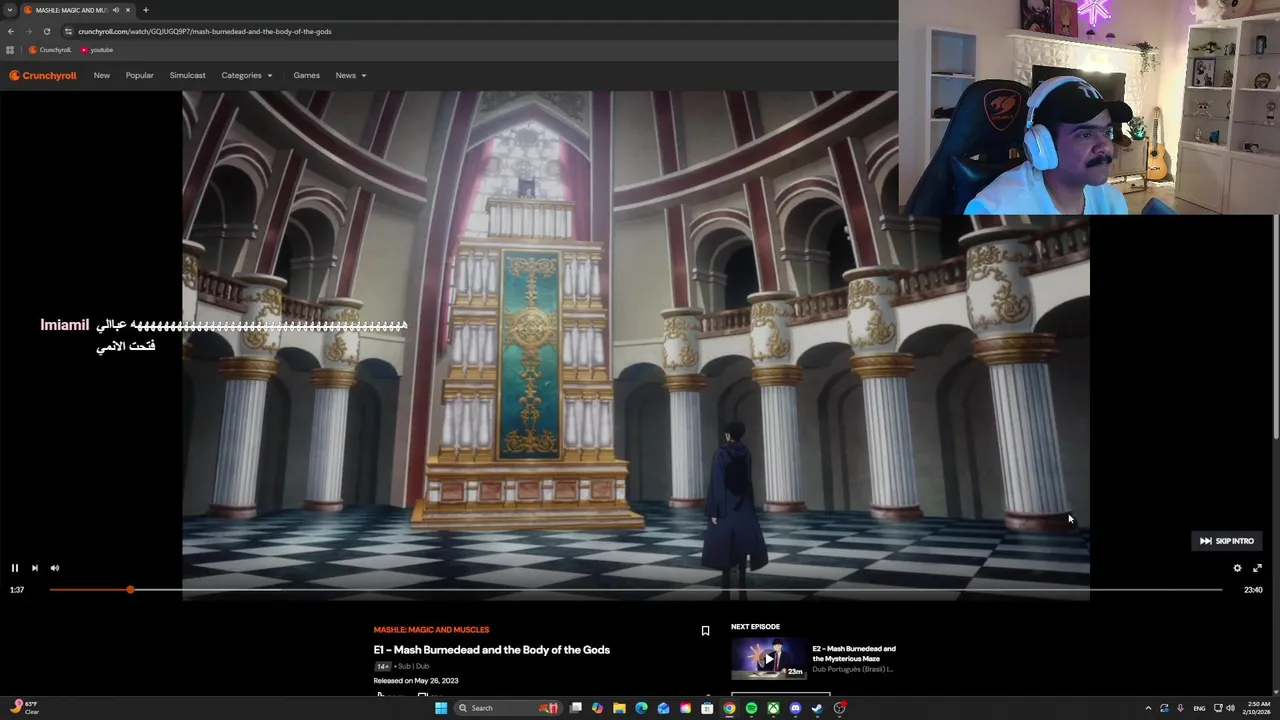Switch to Google Chrome on the taskbar
The width and height of the screenshot is (1280, 720).
[729, 708]
